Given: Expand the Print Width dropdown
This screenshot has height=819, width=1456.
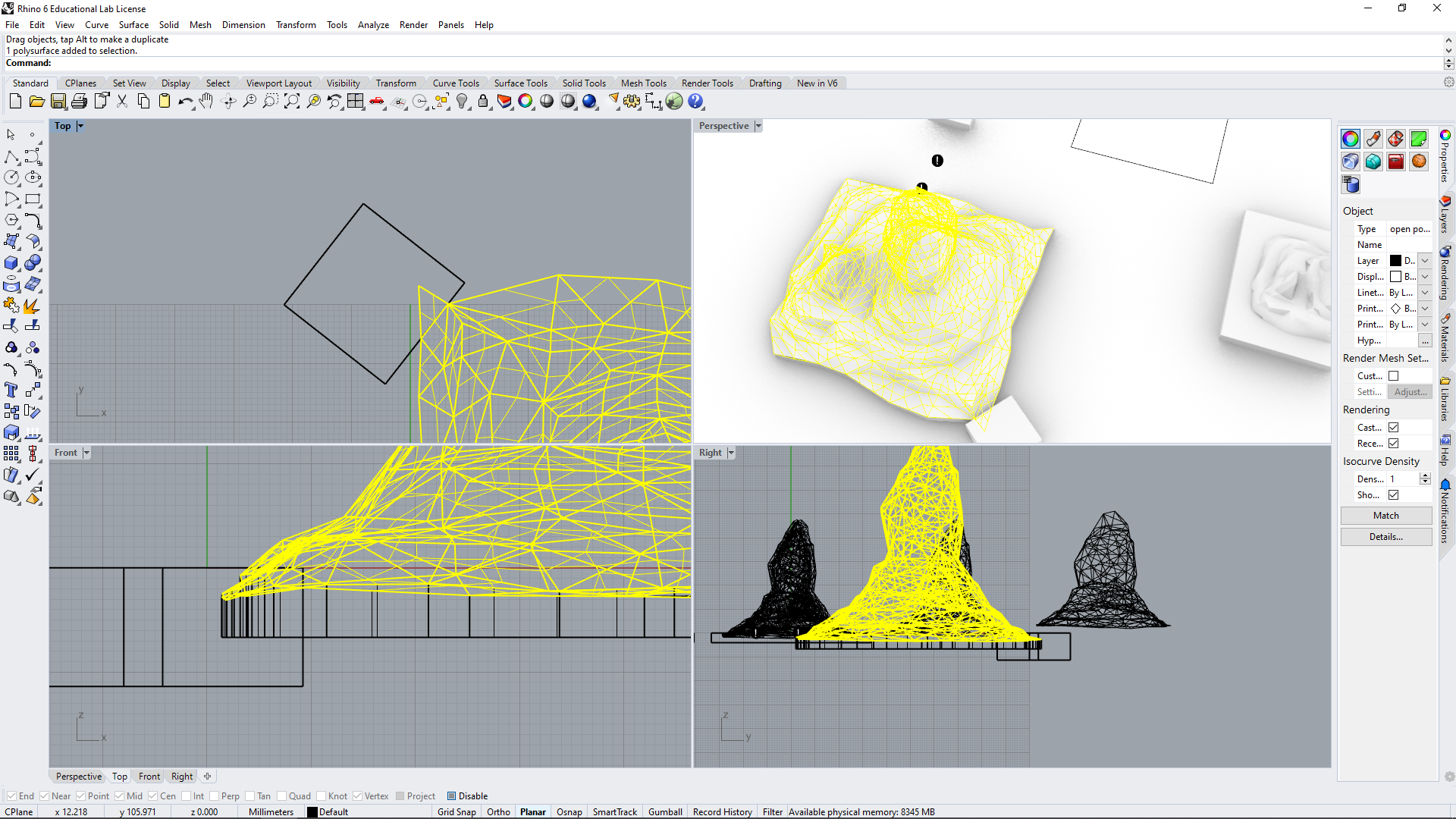Looking at the screenshot, I should click(1425, 324).
